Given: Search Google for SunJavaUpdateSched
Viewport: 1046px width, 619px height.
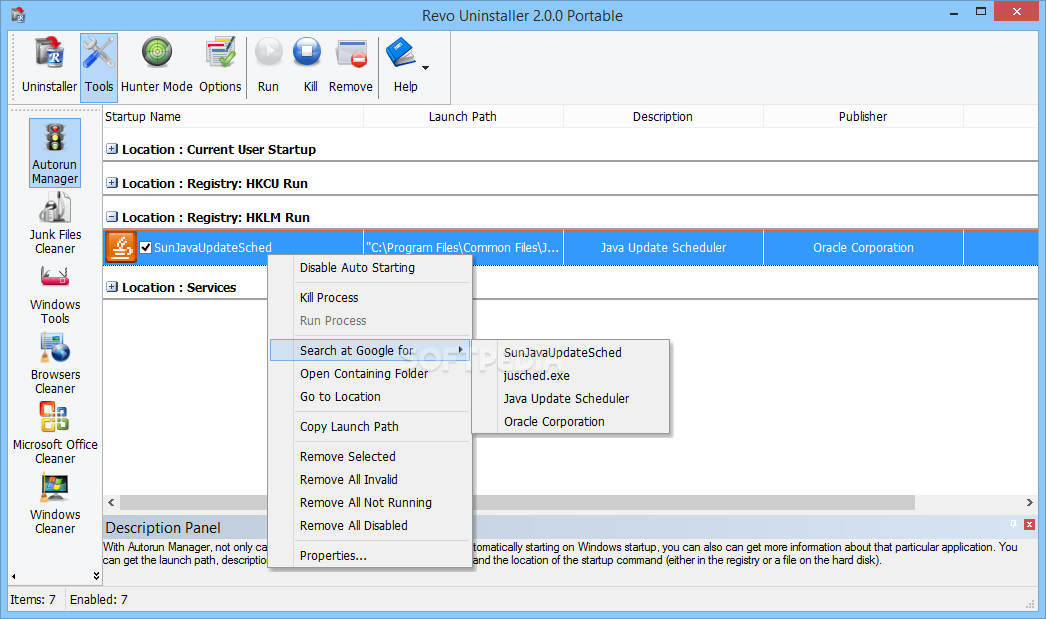Looking at the screenshot, I should pyautogui.click(x=570, y=352).
